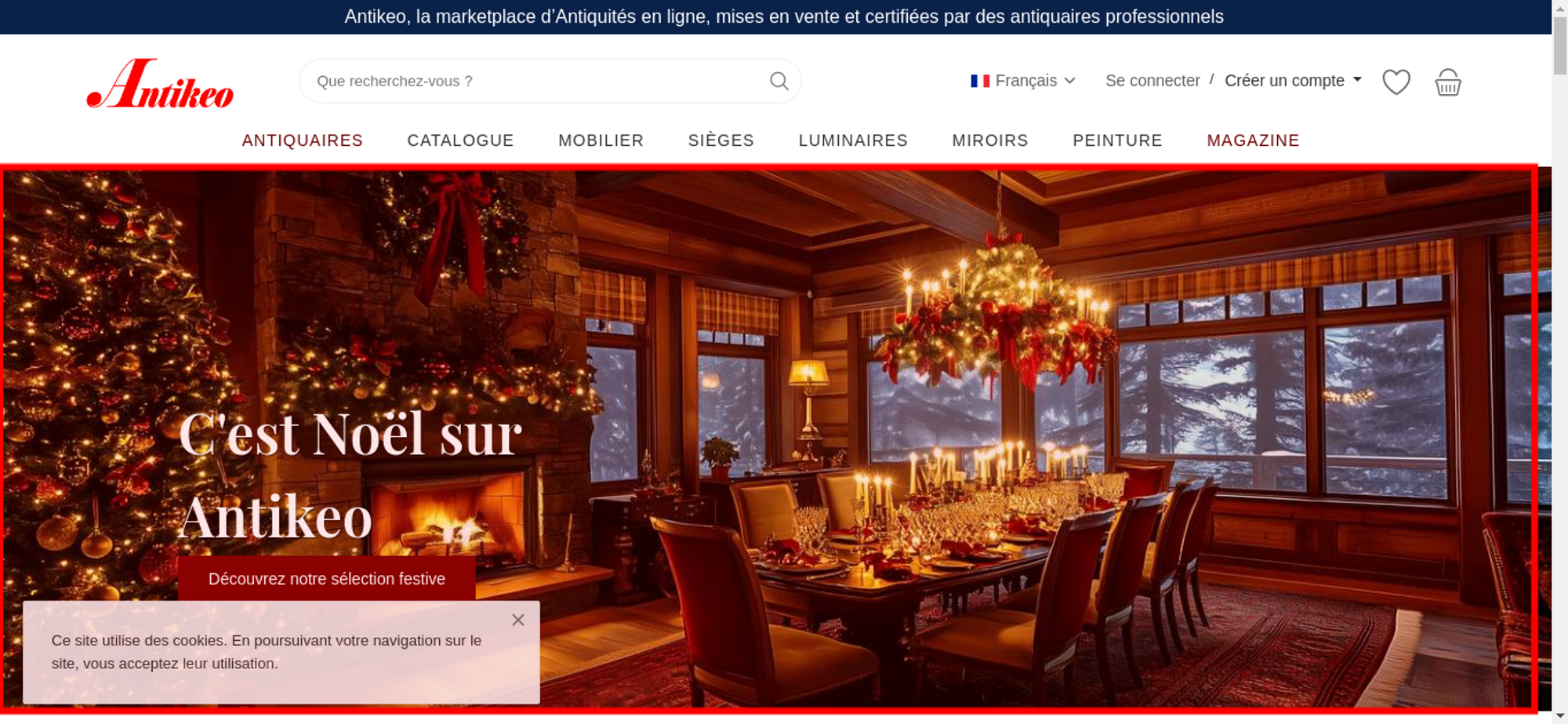Screen dimensions: 1568x724
Task: Open the wishlist heart icon
Action: coord(1396,82)
